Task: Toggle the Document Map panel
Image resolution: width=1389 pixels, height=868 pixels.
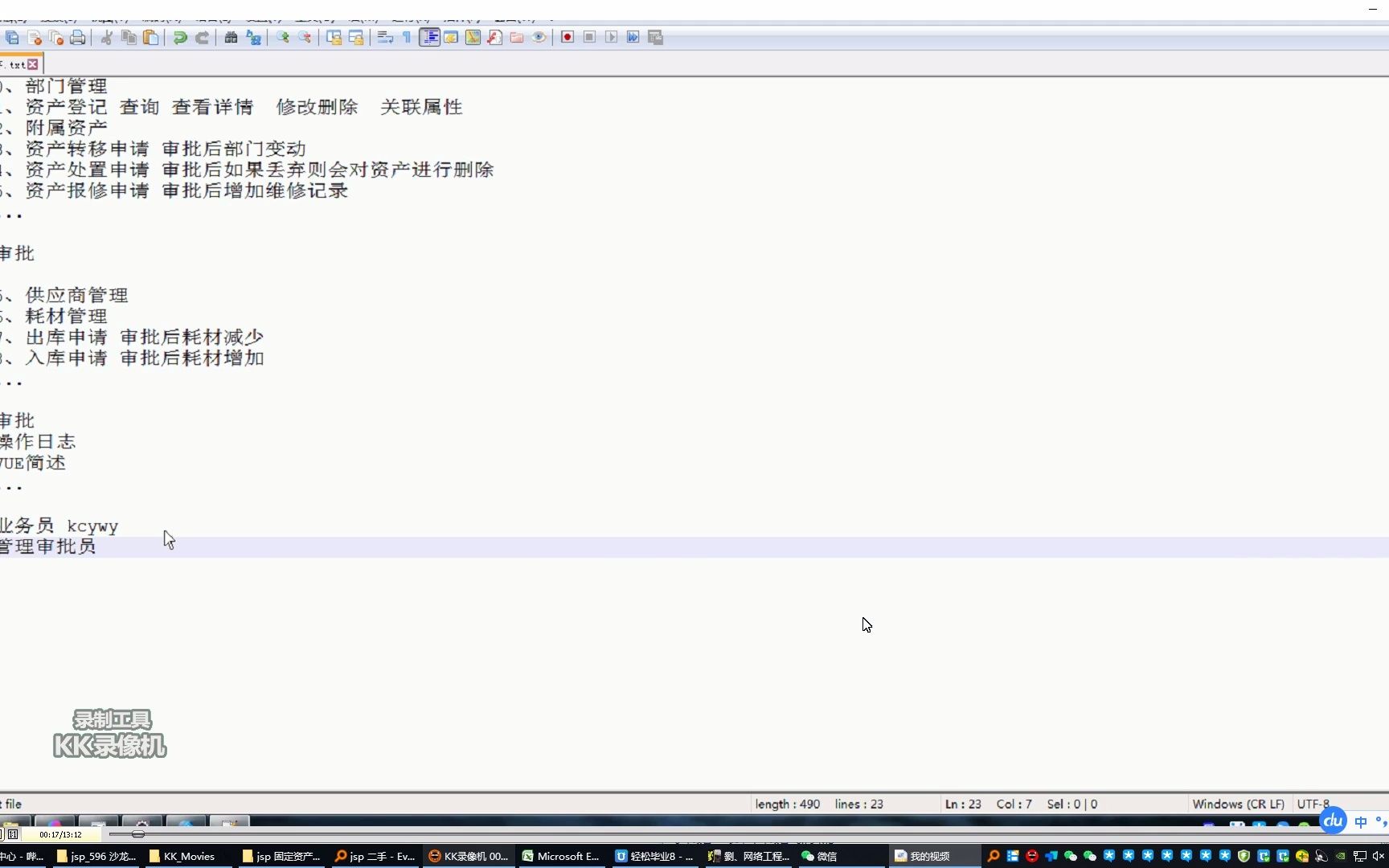Action: (430, 37)
